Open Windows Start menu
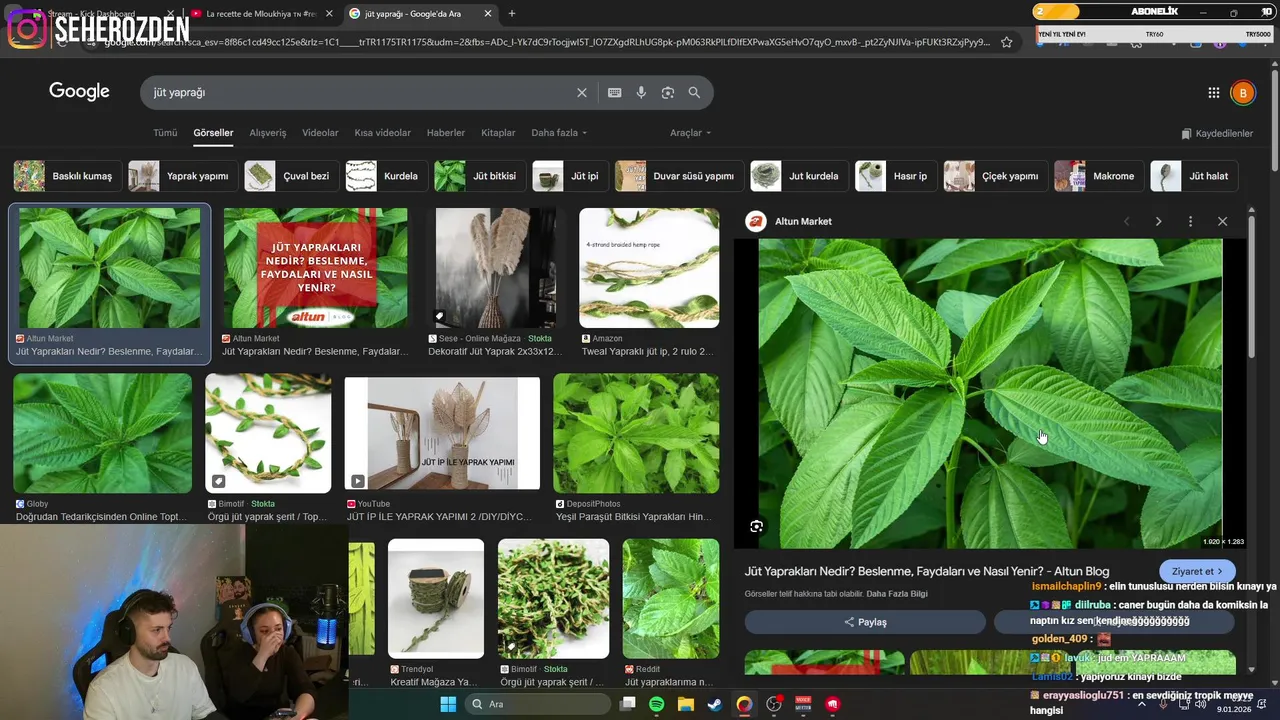This screenshot has width=1280, height=720. (448, 704)
